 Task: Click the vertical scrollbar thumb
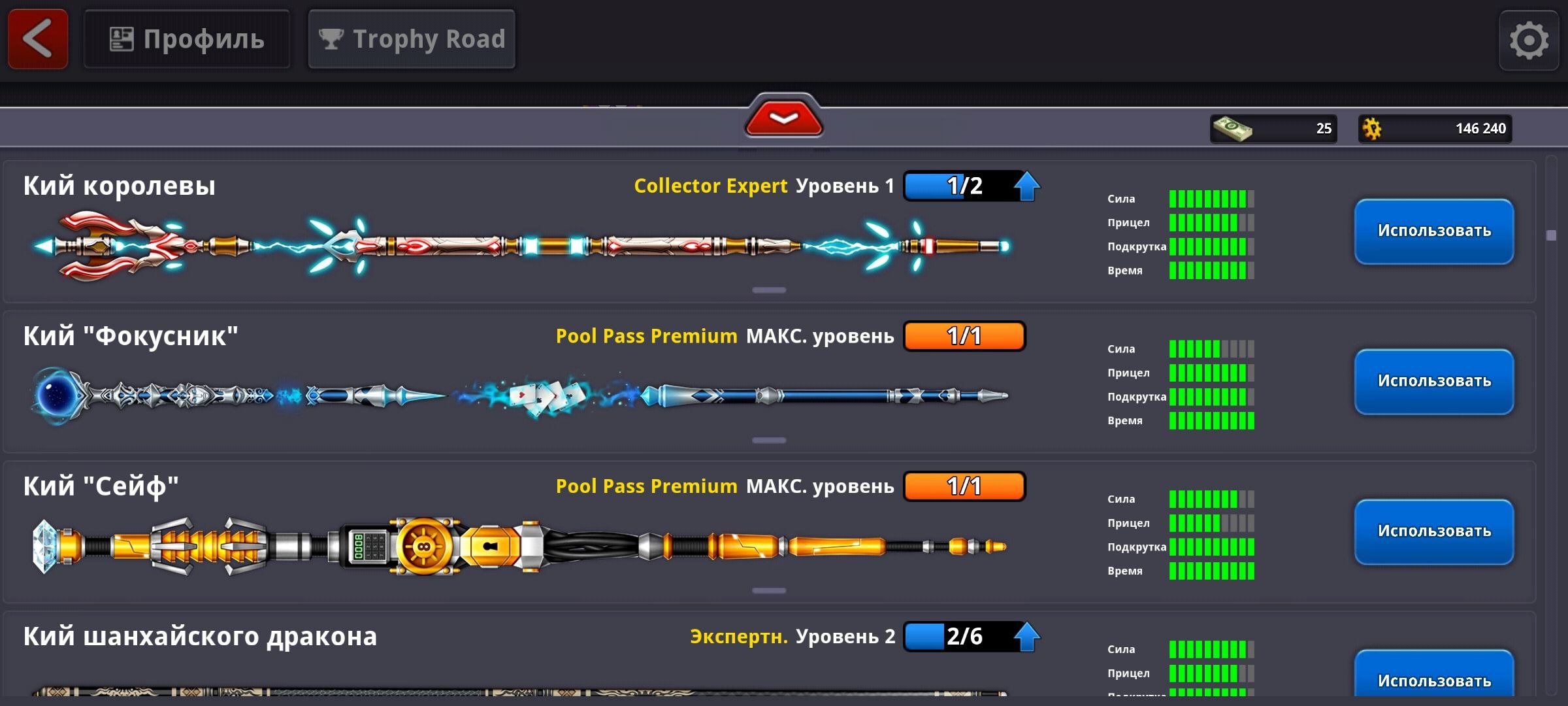tap(1552, 235)
